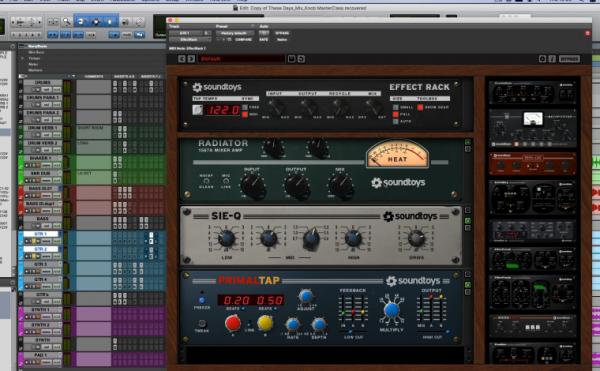Select the Grabber hand tool
This screenshot has height=371, width=600.
pos(110,22)
